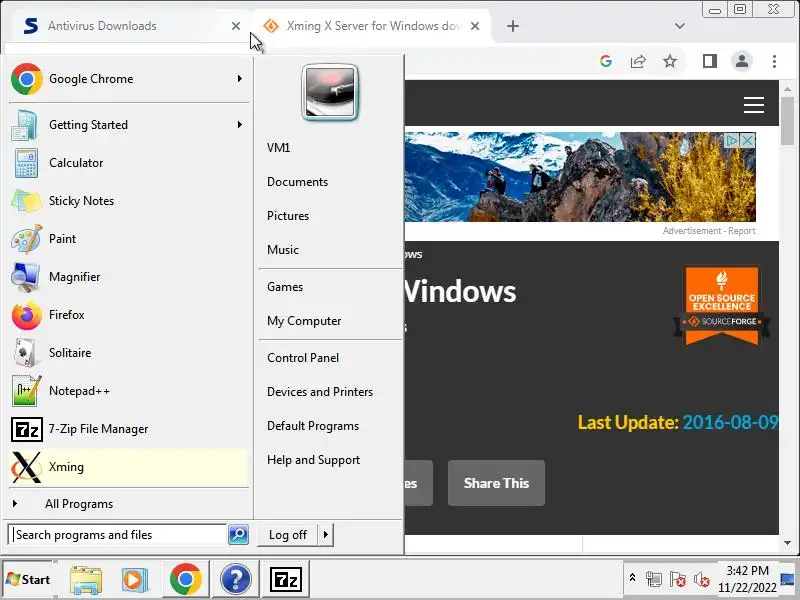Open Chrome tab search chevron
Image resolution: width=800 pixels, height=600 pixels.
click(680, 26)
